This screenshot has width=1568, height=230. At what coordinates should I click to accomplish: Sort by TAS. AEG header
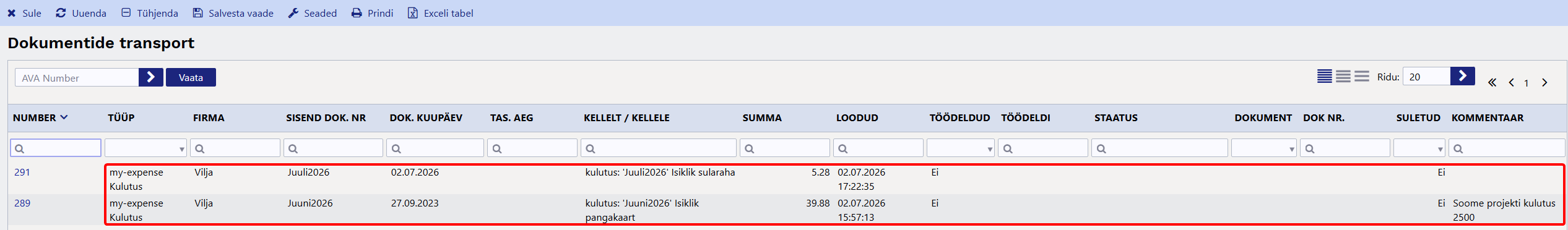coord(511,117)
